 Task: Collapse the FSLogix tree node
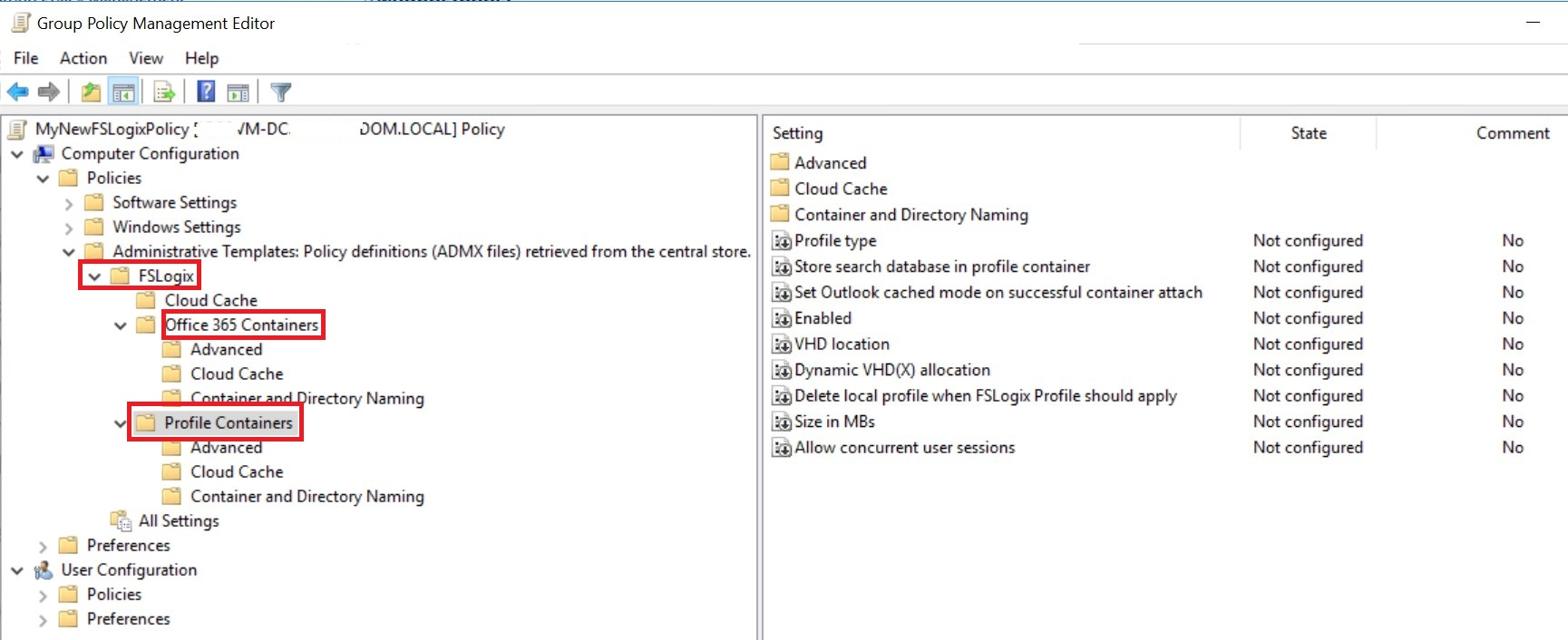point(94,276)
